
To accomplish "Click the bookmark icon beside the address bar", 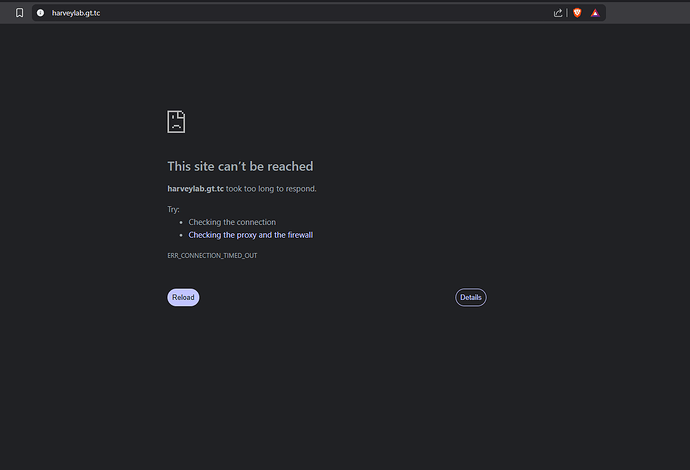I will 19,13.
